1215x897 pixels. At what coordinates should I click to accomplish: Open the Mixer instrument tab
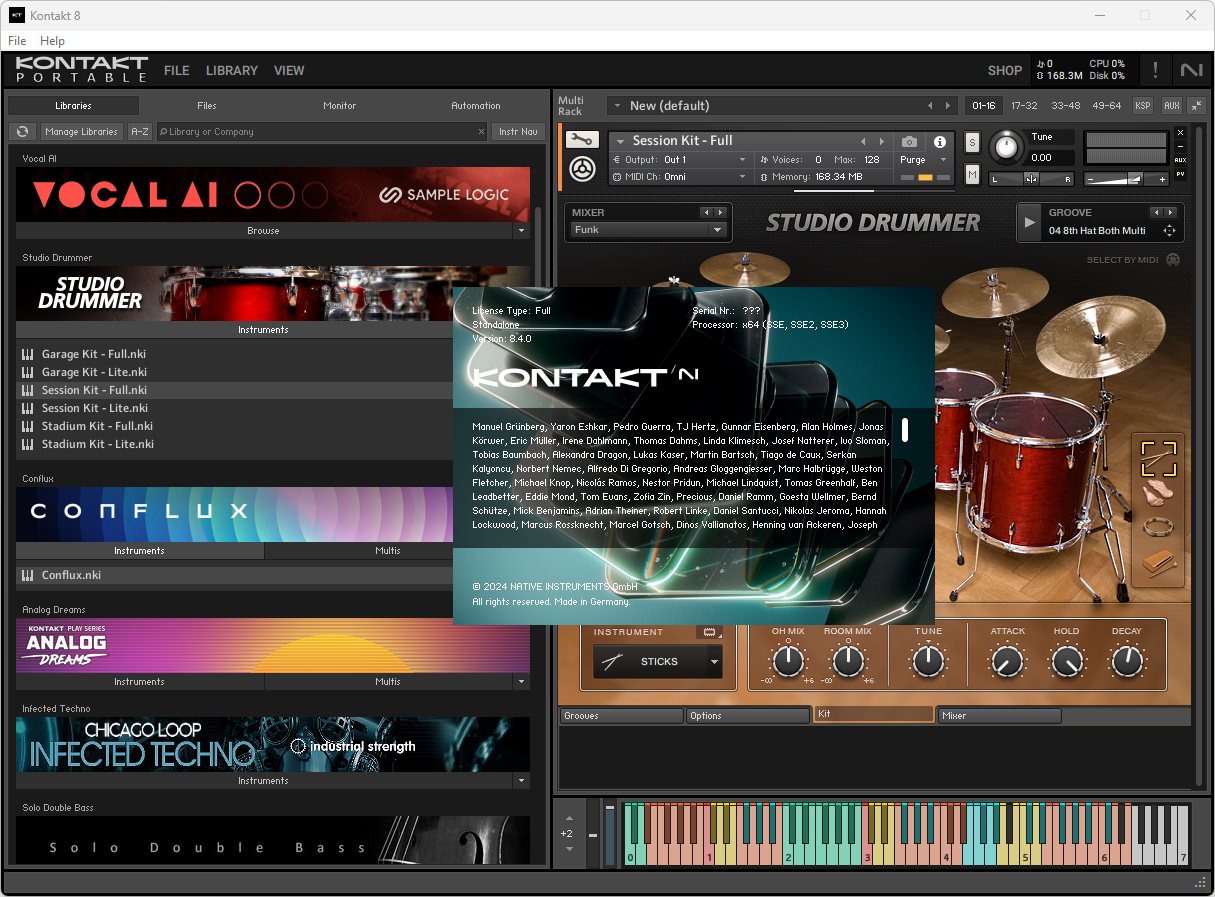[999, 716]
